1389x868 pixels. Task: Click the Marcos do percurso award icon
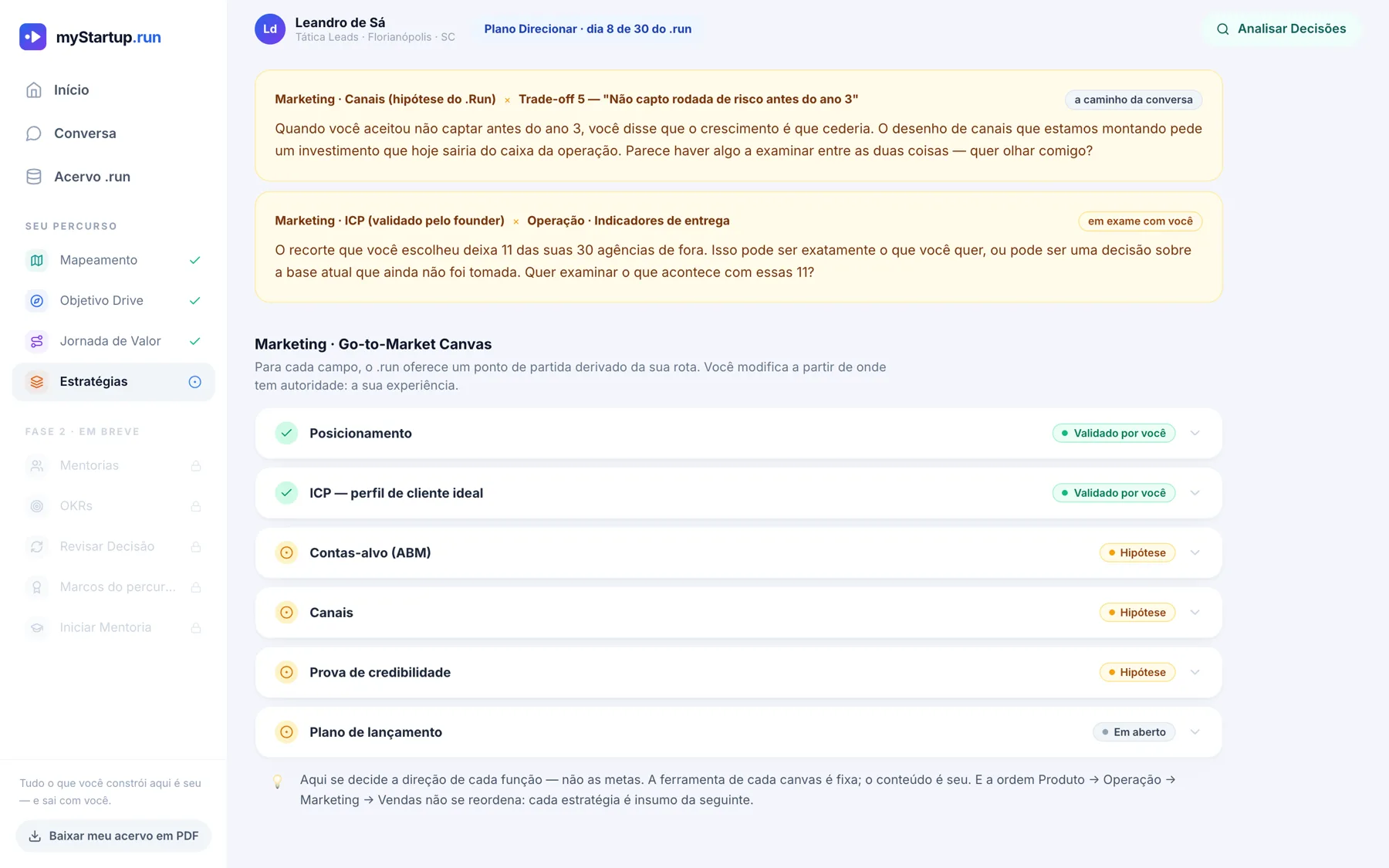tap(36, 587)
